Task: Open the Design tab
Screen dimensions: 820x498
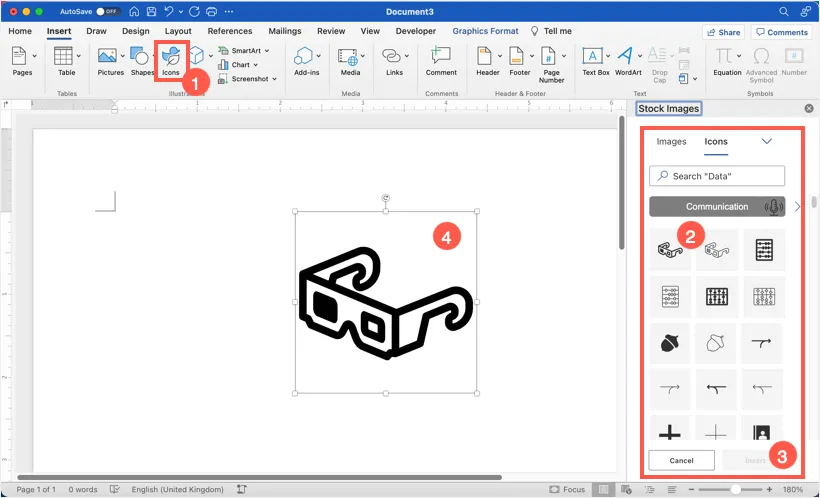Action: (x=135, y=31)
